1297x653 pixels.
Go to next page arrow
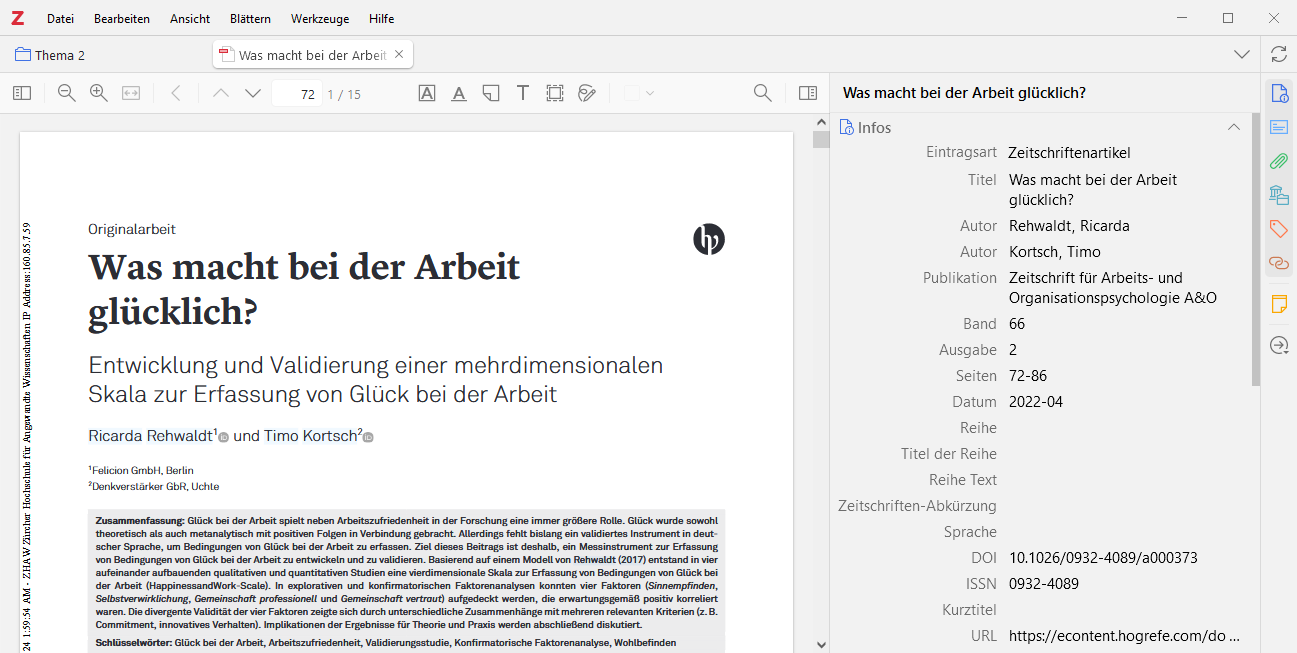253,93
